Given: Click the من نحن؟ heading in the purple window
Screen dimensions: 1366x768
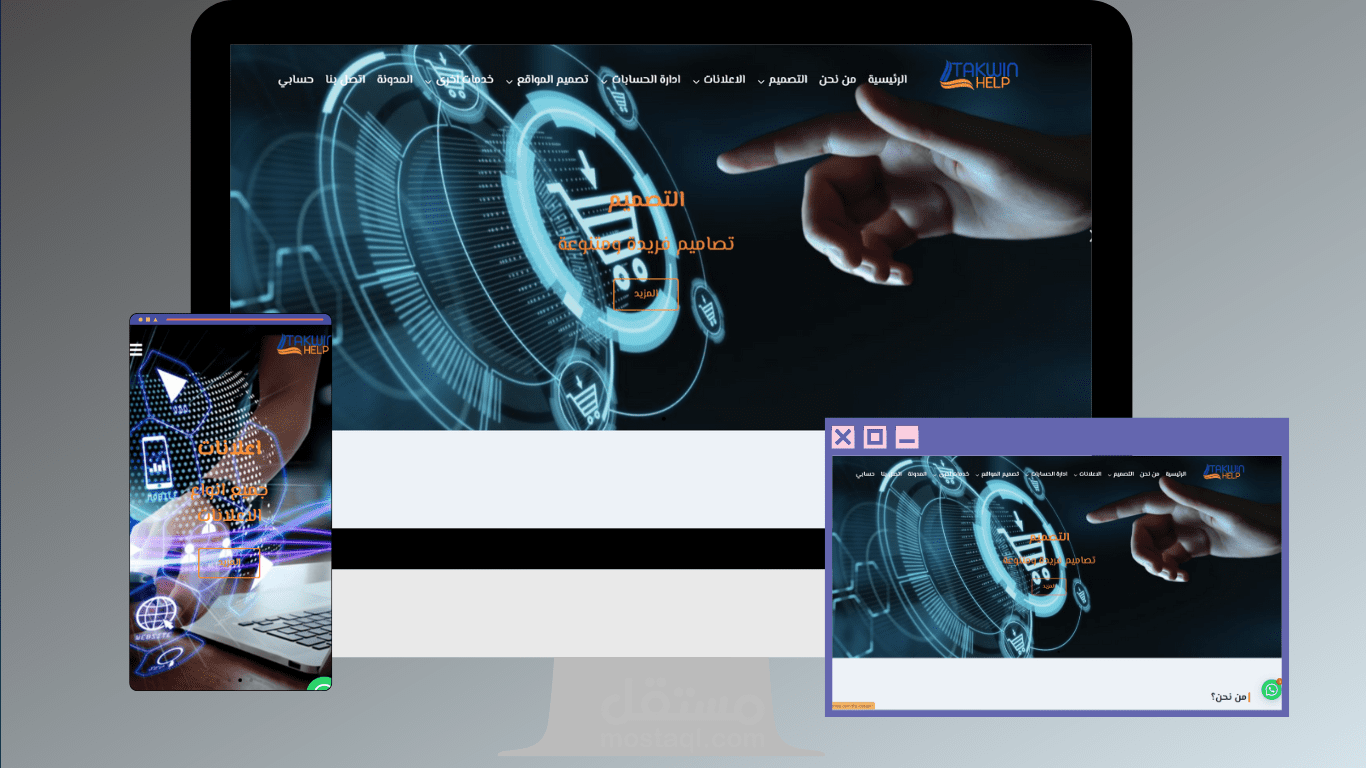Looking at the screenshot, I should [1230, 697].
